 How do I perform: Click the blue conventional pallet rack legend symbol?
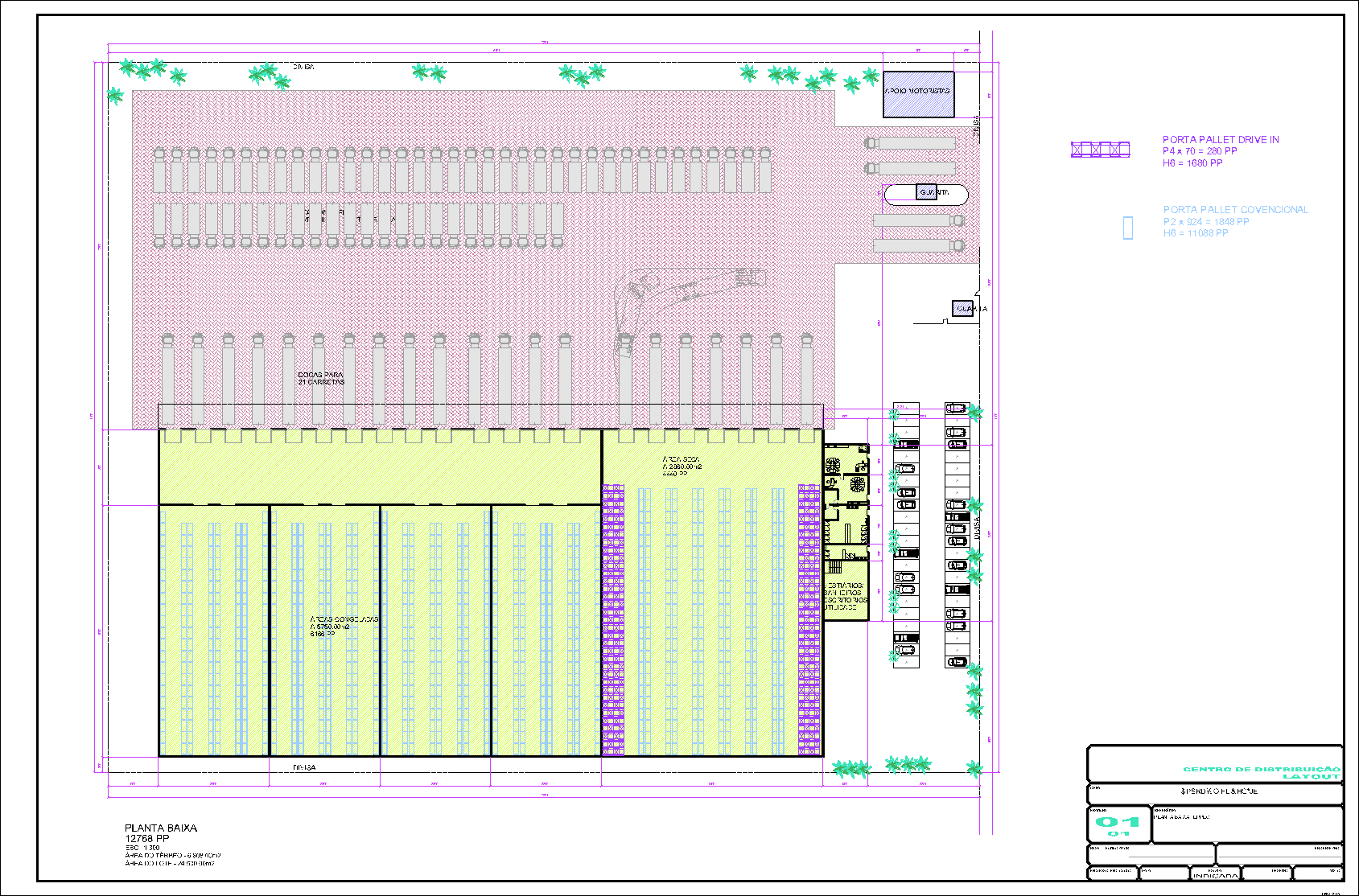[x=1127, y=228]
